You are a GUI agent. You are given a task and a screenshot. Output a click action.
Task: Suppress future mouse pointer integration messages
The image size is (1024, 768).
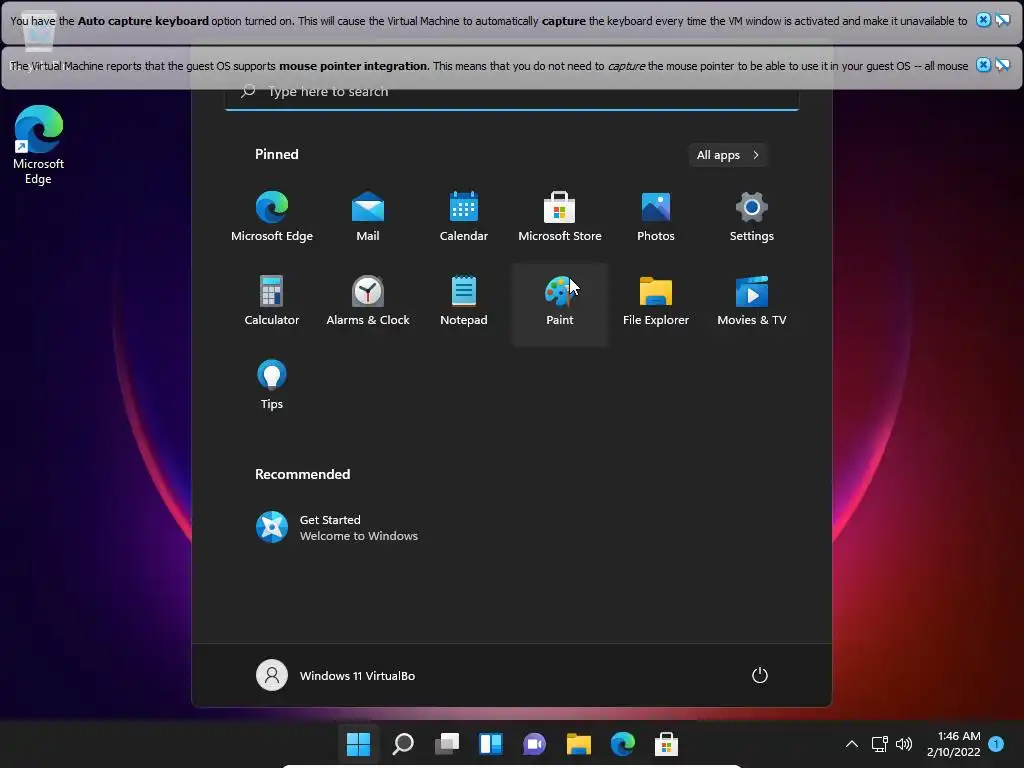(1002, 65)
